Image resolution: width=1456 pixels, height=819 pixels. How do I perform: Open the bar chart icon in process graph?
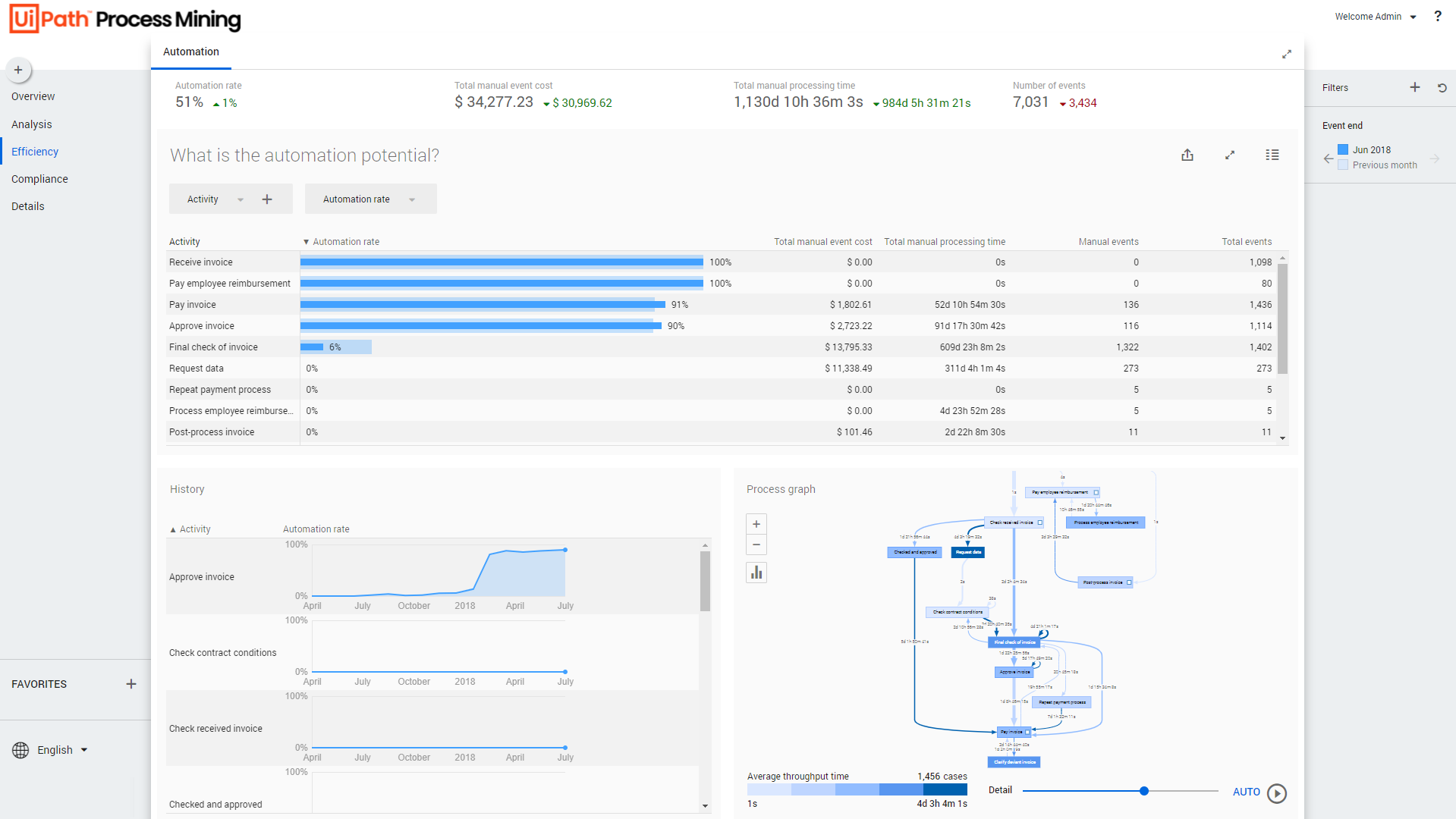756,573
